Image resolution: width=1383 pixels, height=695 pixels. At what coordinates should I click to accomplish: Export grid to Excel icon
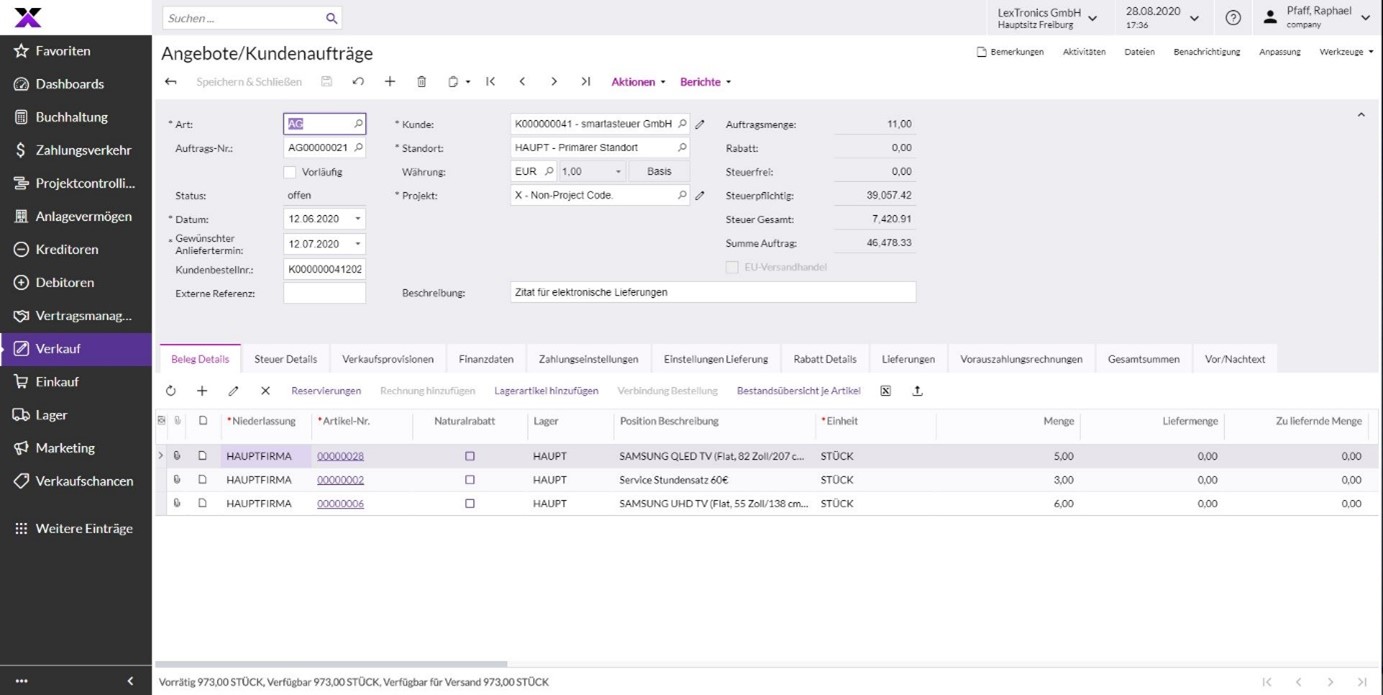(x=885, y=391)
